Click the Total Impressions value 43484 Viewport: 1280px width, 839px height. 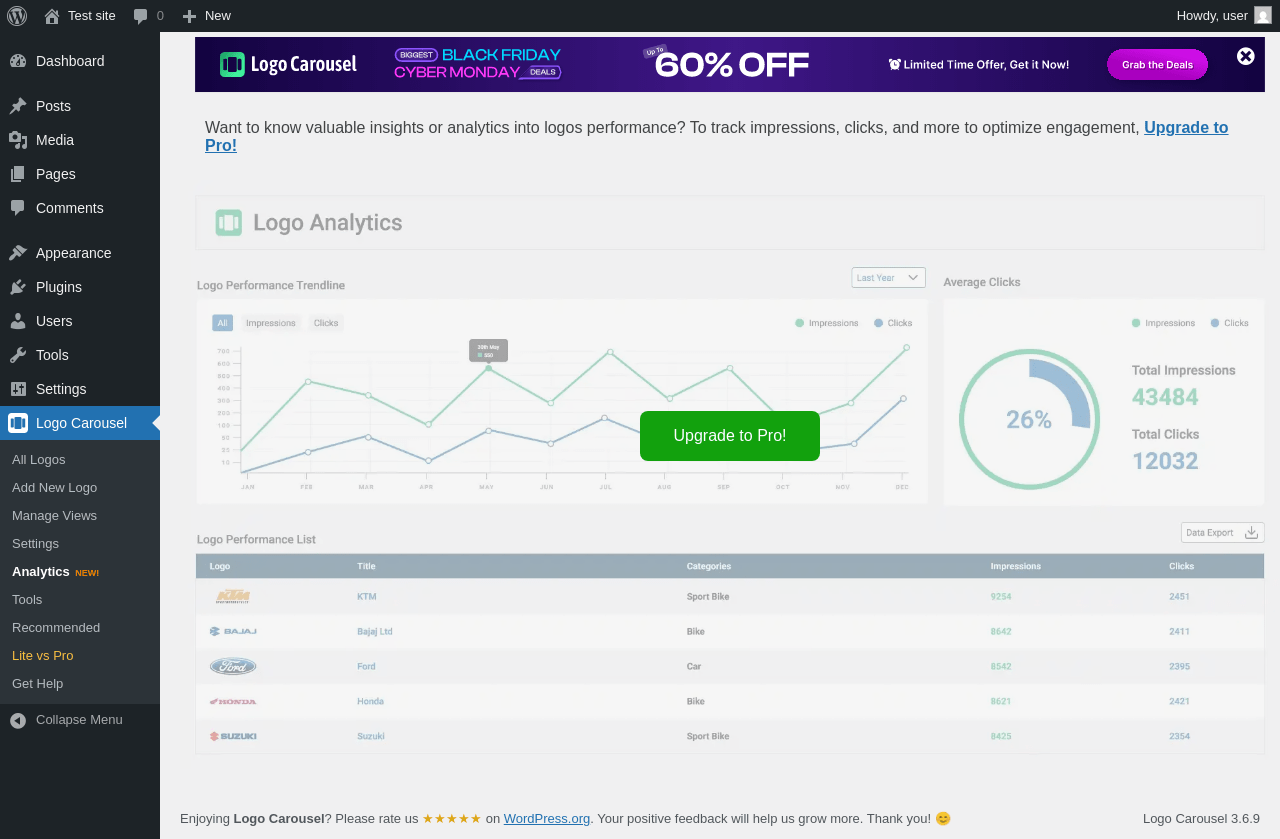[1165, 397]
